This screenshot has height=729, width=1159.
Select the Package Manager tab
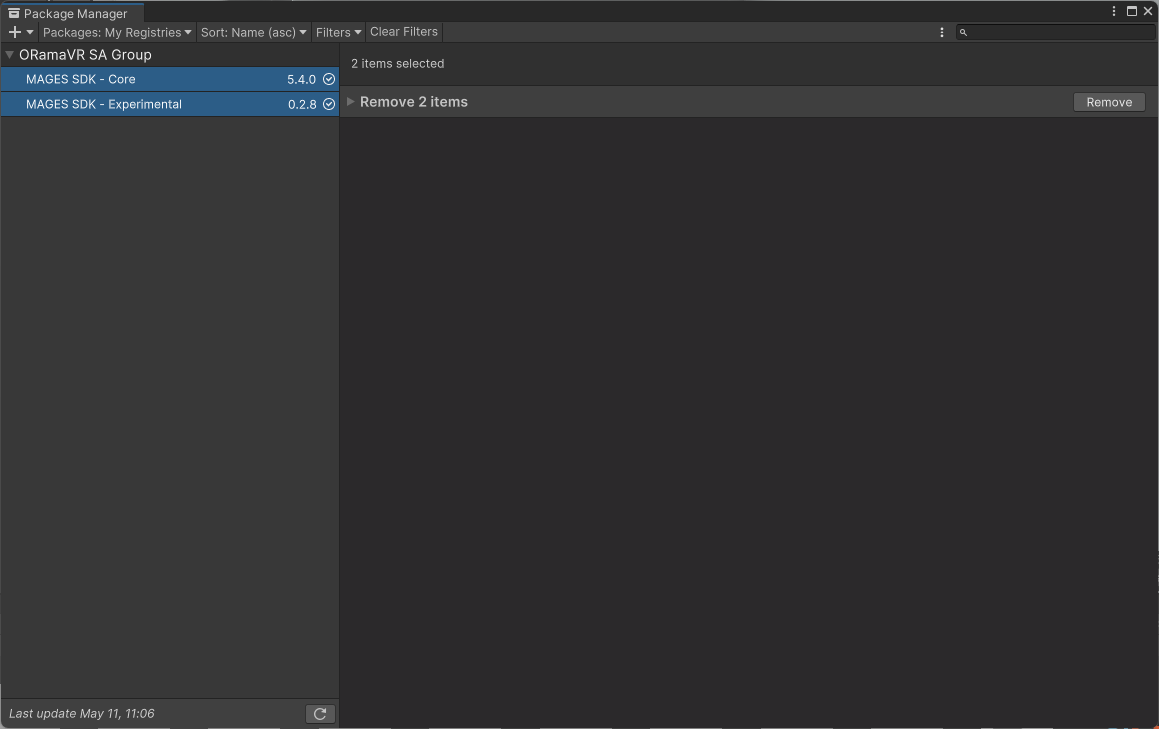pos(72,13)
